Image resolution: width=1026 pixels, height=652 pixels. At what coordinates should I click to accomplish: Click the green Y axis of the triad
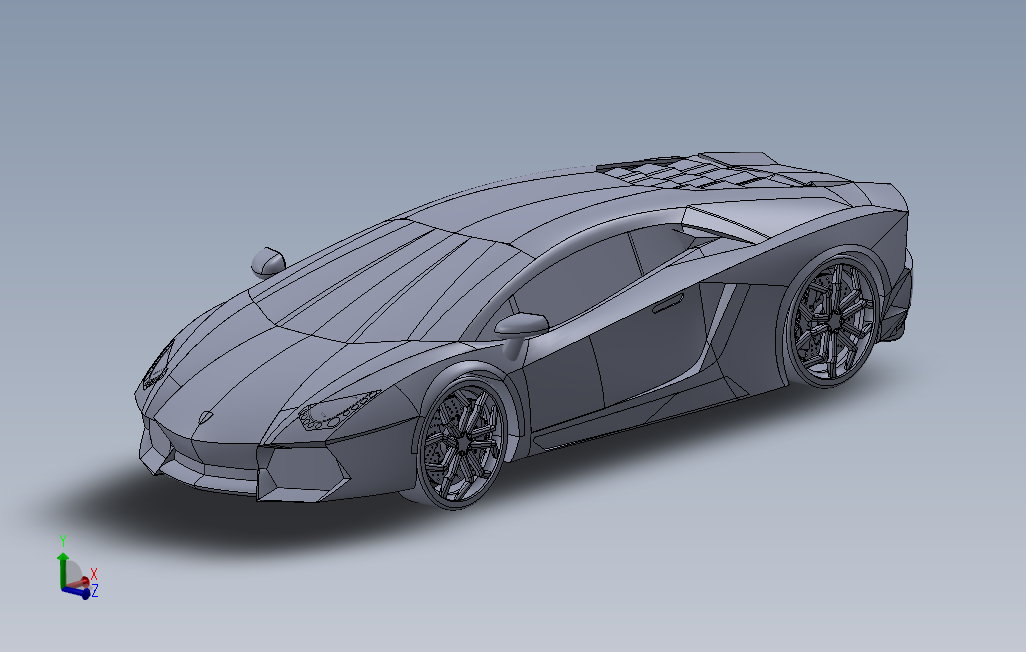point(63,569)
